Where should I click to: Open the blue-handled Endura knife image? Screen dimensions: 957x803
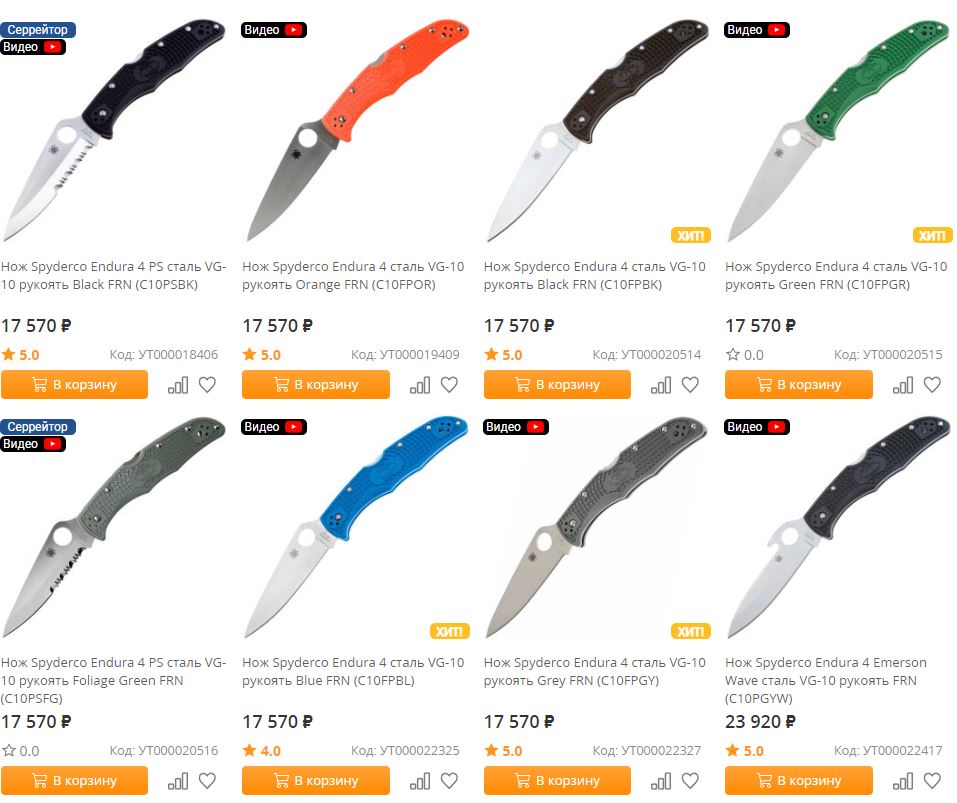(x=355, y=528)
